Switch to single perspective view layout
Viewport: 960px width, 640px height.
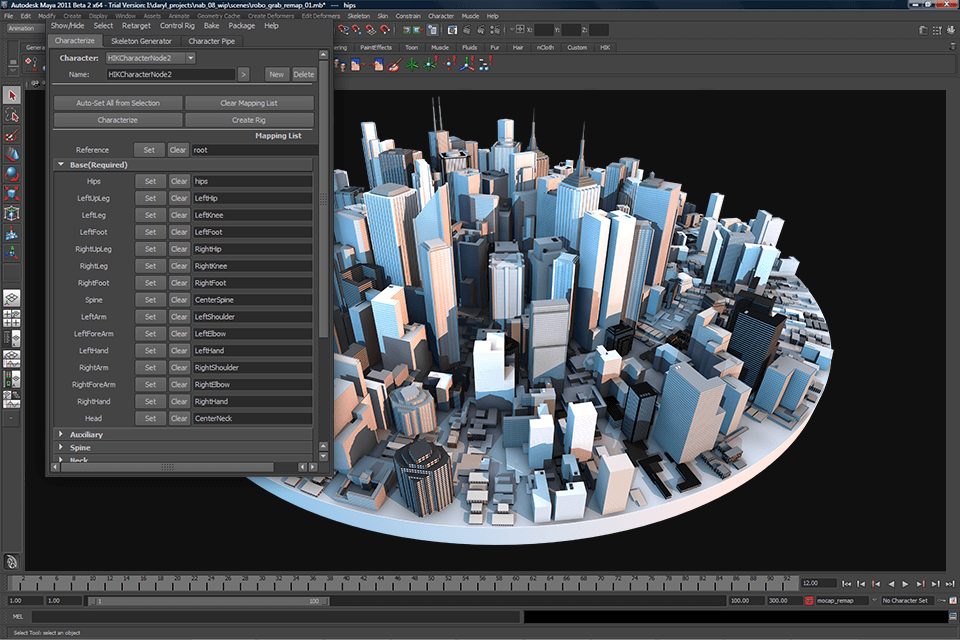[x=12, y=298]
